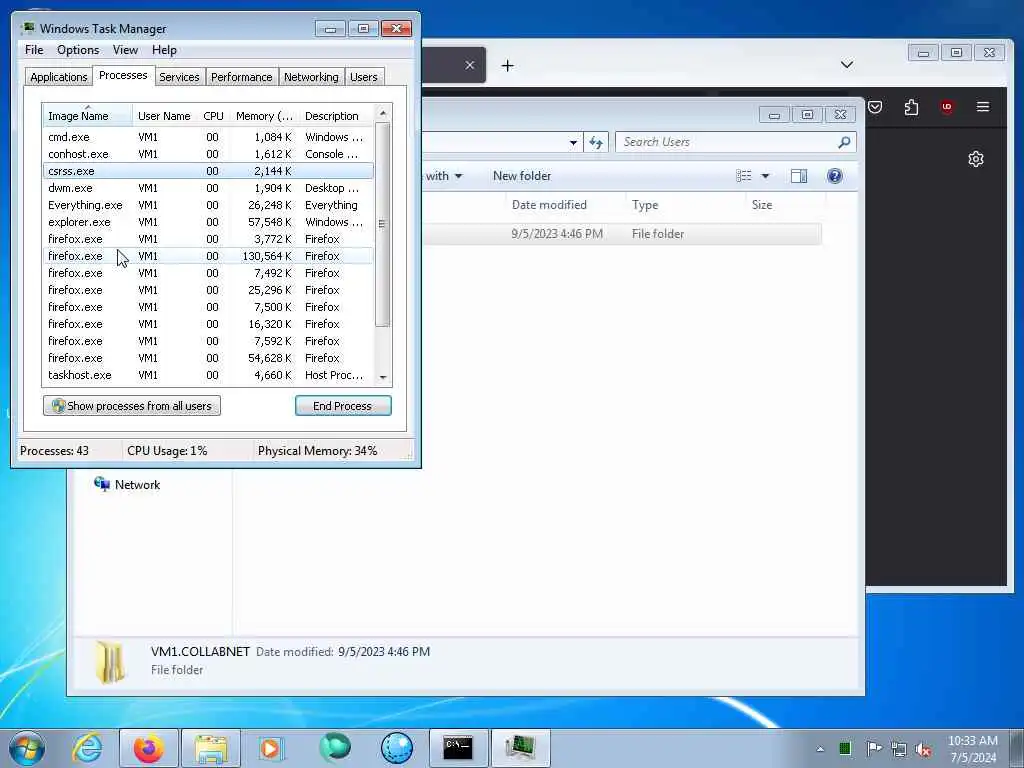Click the Pocket icon in Firefox toolbar

pyautogui.click(x=875, y=107)
